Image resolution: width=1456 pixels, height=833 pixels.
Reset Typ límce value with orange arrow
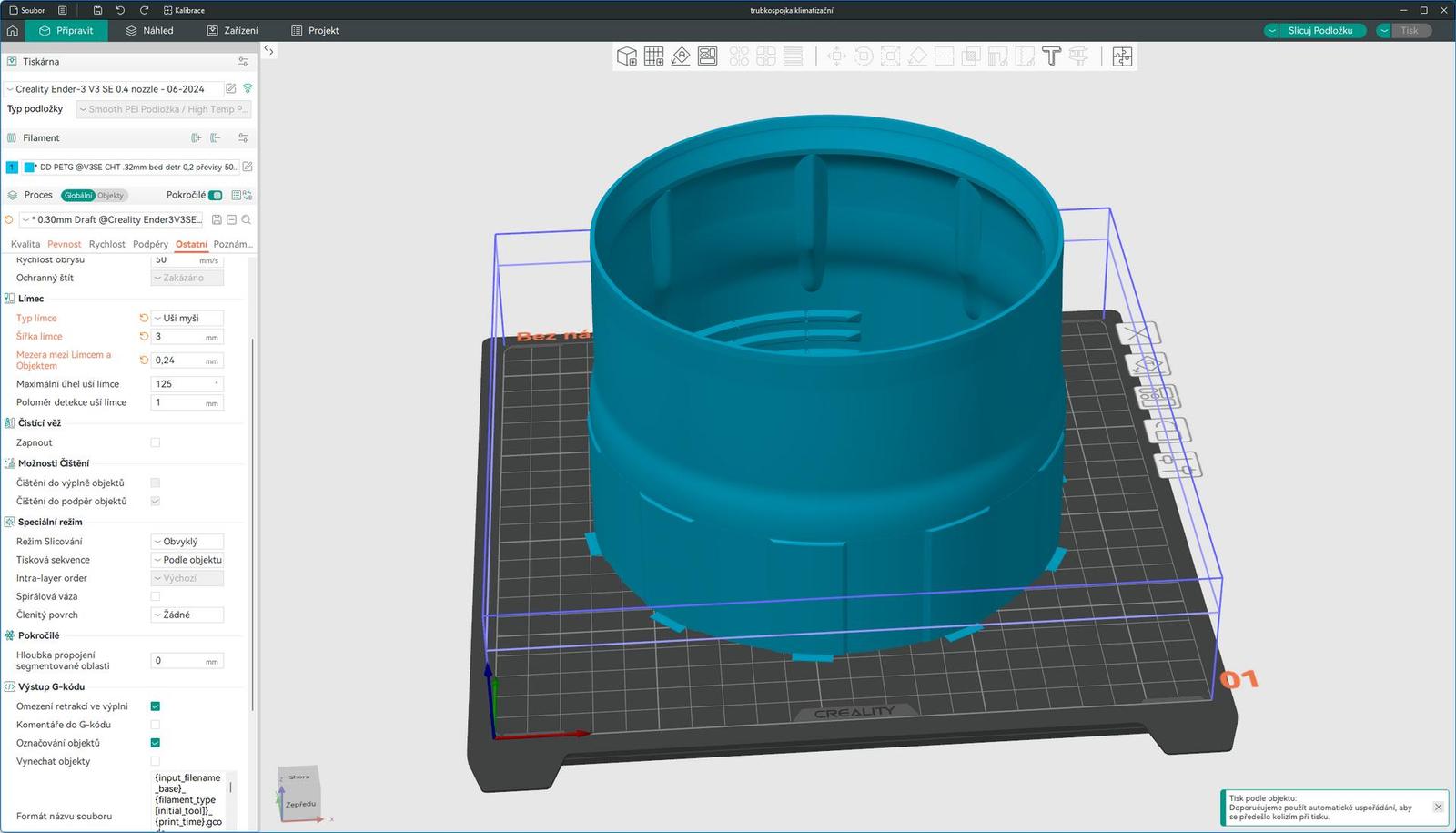tap(144, 318)
